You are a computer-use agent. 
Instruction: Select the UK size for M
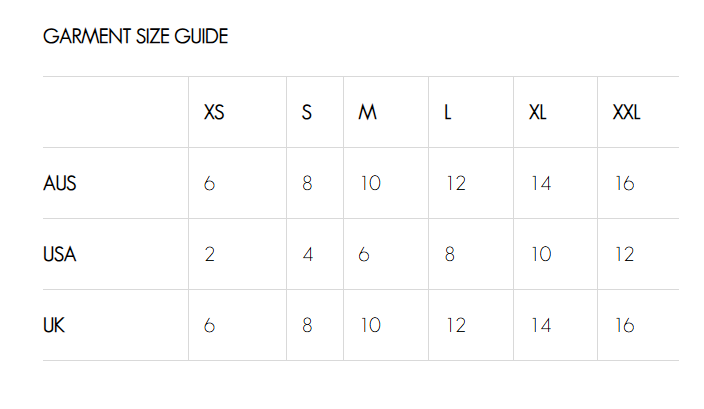[369, 325]
